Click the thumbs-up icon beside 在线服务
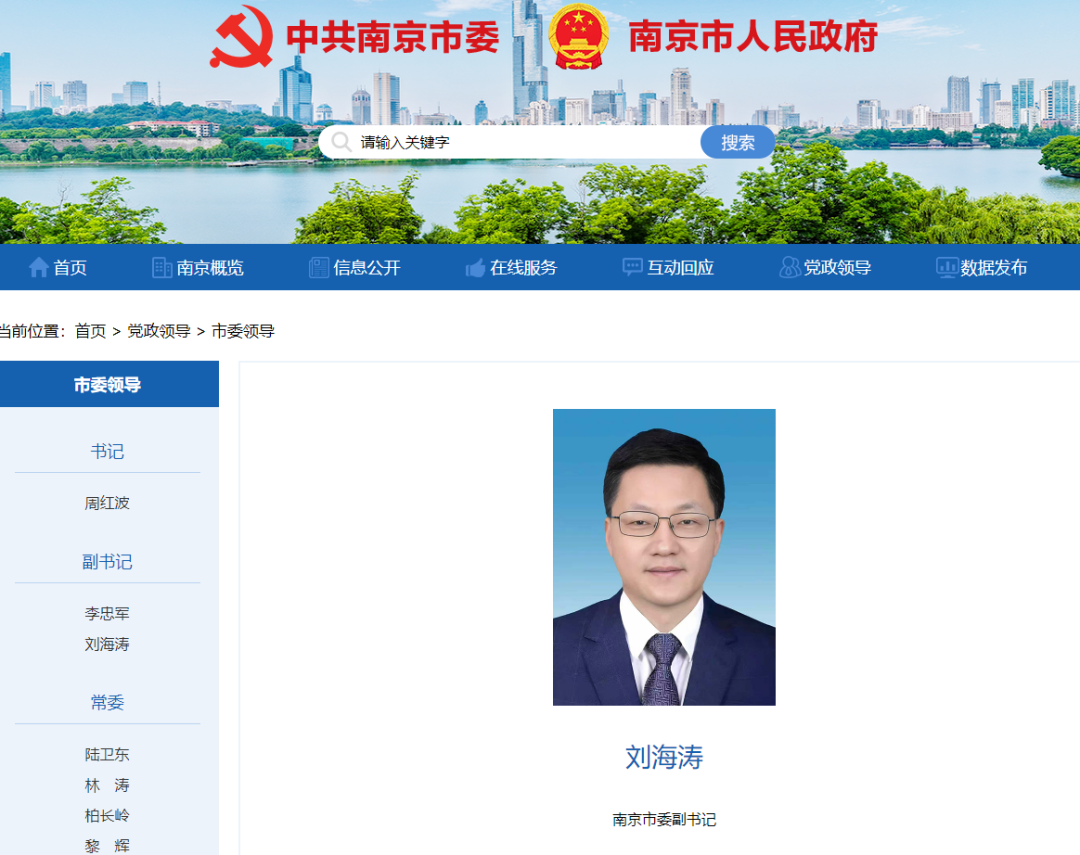The height and width of the screenshot is (855, 1080). 475,267
